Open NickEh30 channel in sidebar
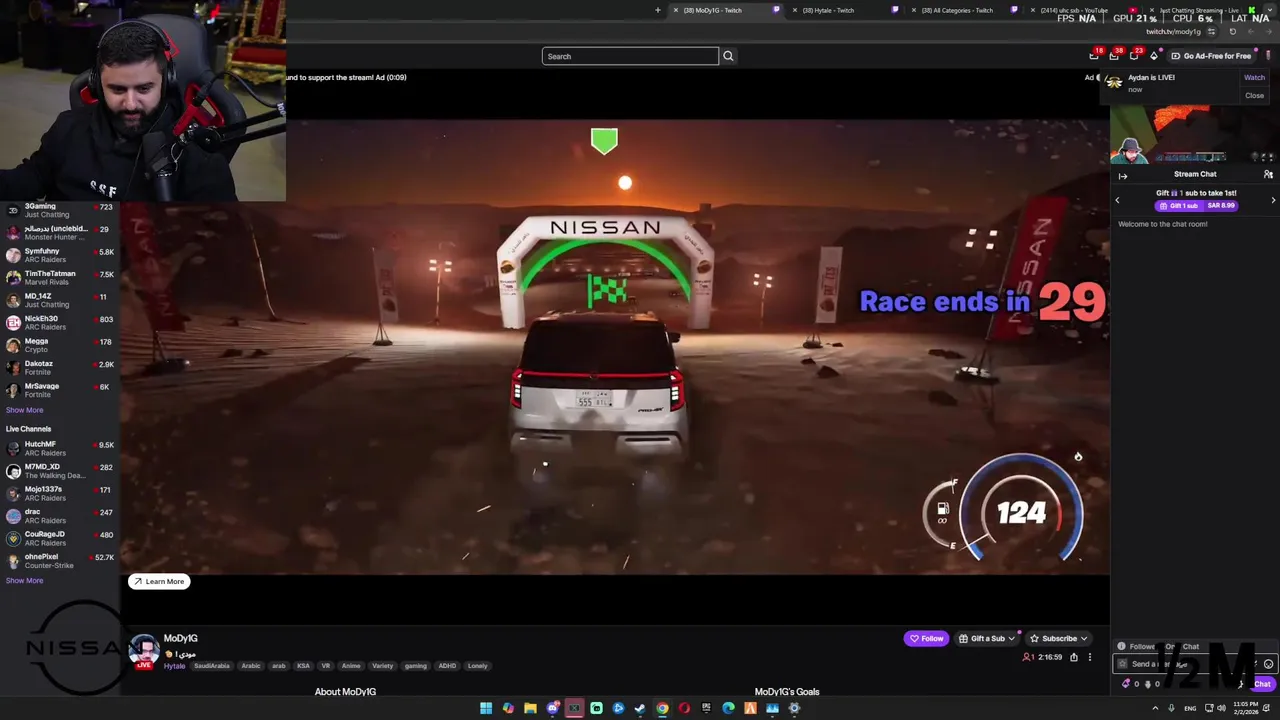 [60, 322]
